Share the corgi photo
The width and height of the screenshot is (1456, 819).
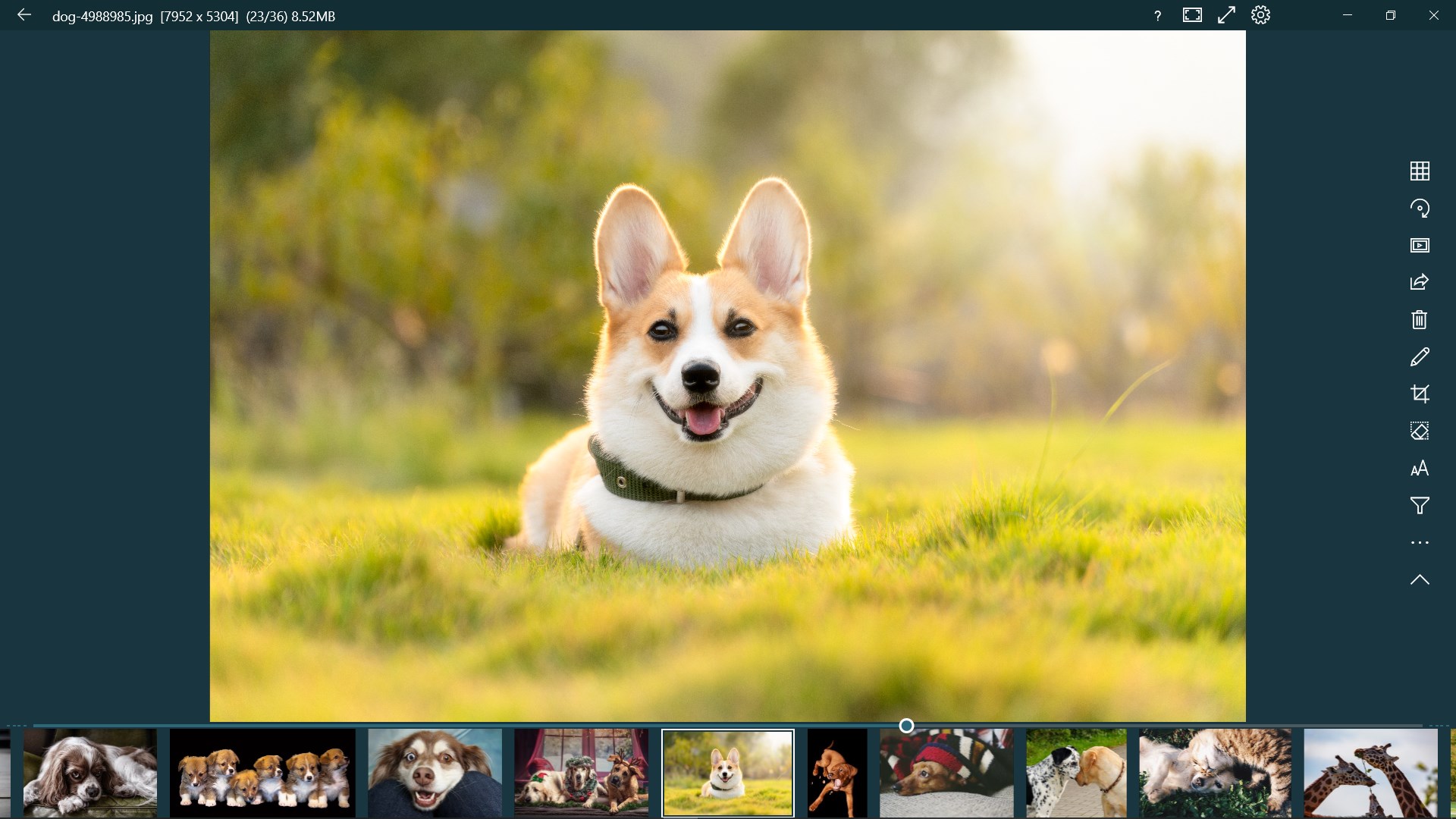(1421, 282)
